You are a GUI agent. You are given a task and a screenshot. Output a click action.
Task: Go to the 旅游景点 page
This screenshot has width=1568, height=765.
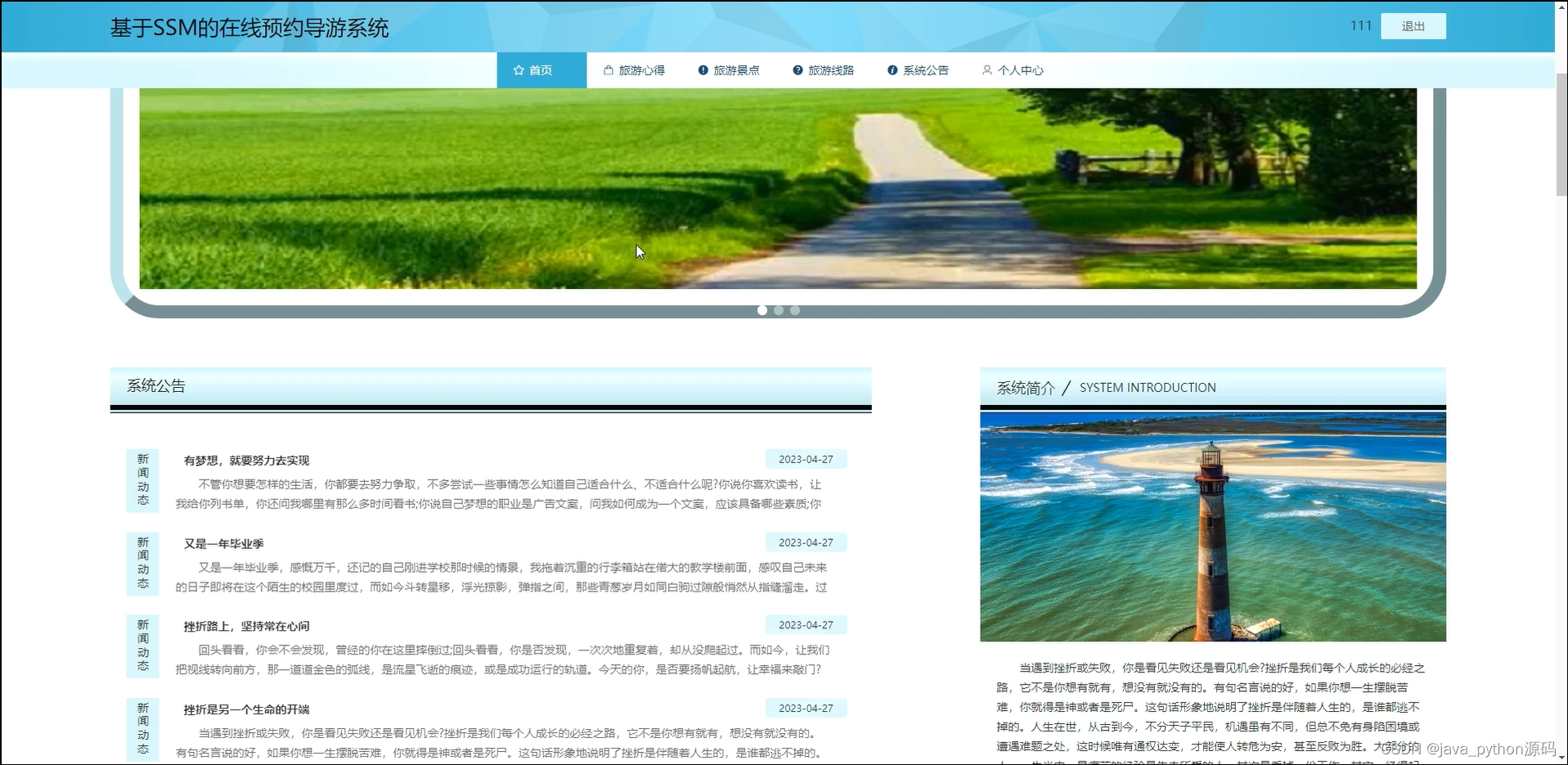(x=729, y=70)
